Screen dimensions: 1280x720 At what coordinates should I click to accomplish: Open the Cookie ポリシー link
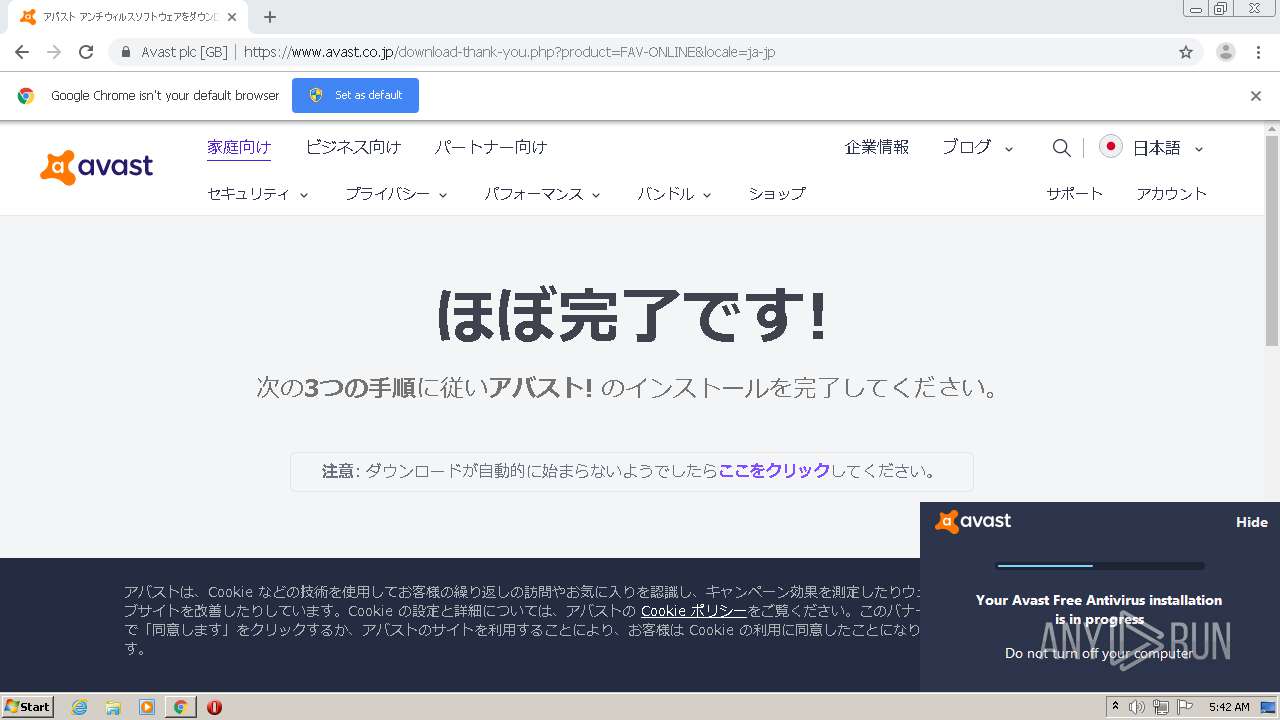tap(694, 611)
